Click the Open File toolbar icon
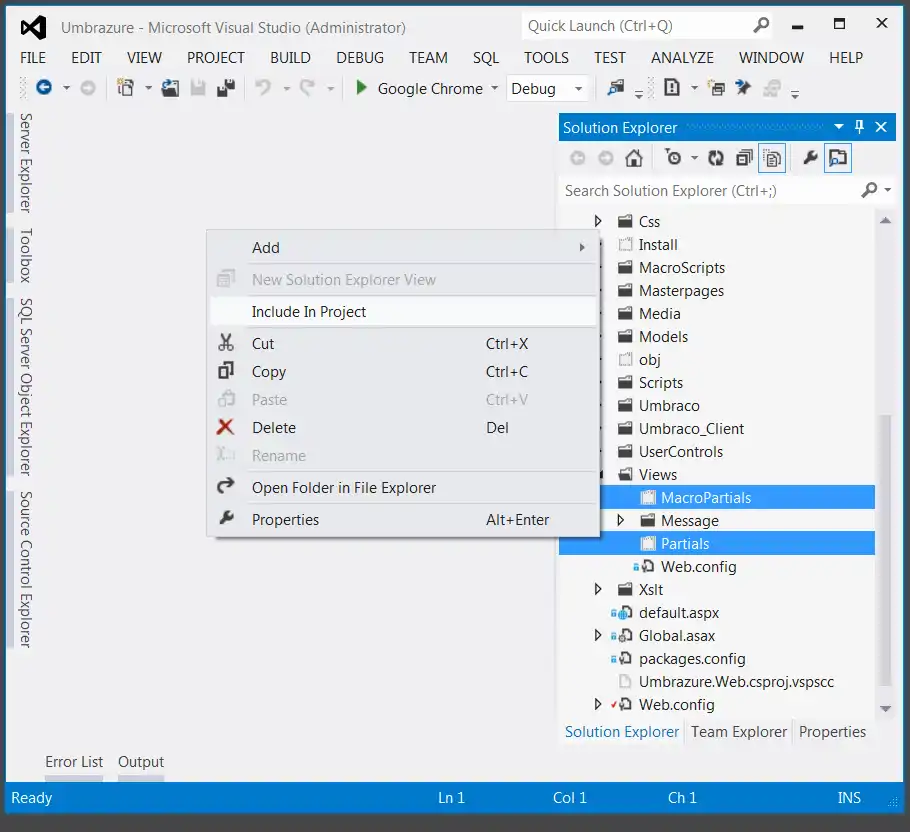 170,88
